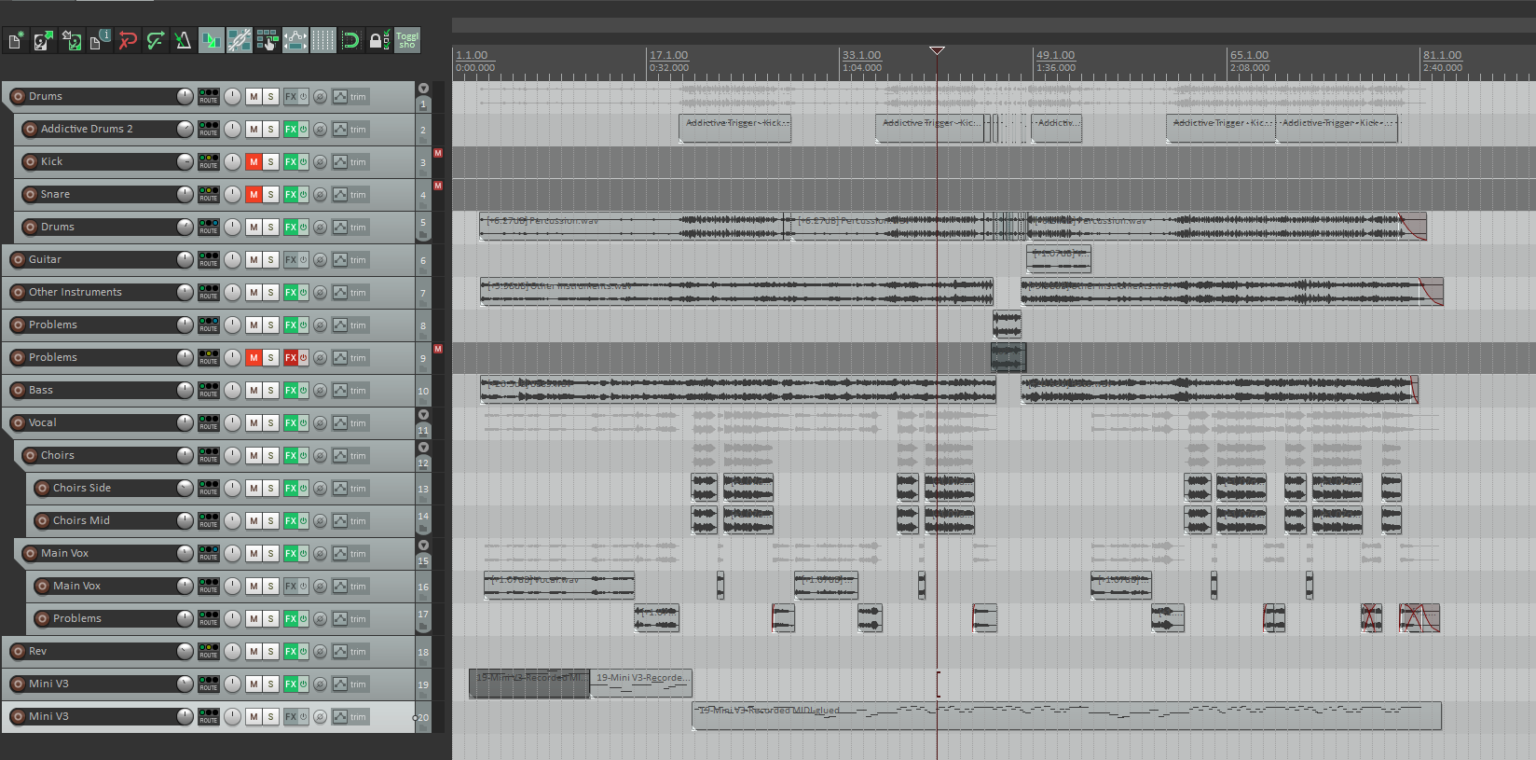This screenshot has width=1536, height=760.
Task: Open FX chain for Other Instruments track
Action: (290, 293)
